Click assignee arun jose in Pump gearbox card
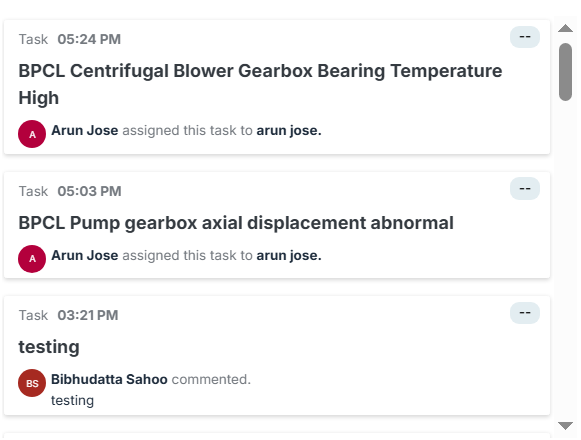Viewport: 581px width, 440px height. click(x=289, y=255)
